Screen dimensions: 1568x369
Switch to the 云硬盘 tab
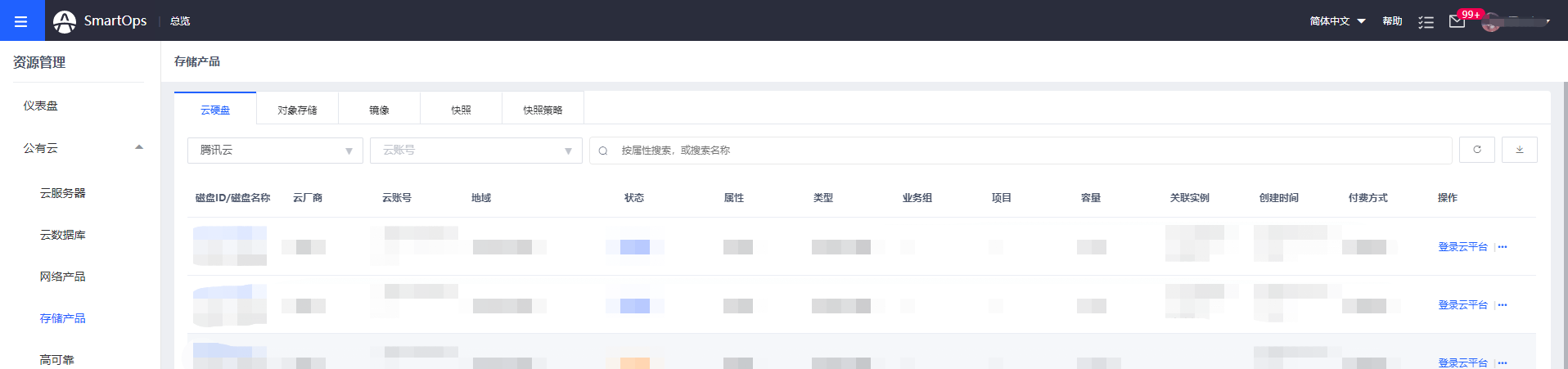pos(215,110)
